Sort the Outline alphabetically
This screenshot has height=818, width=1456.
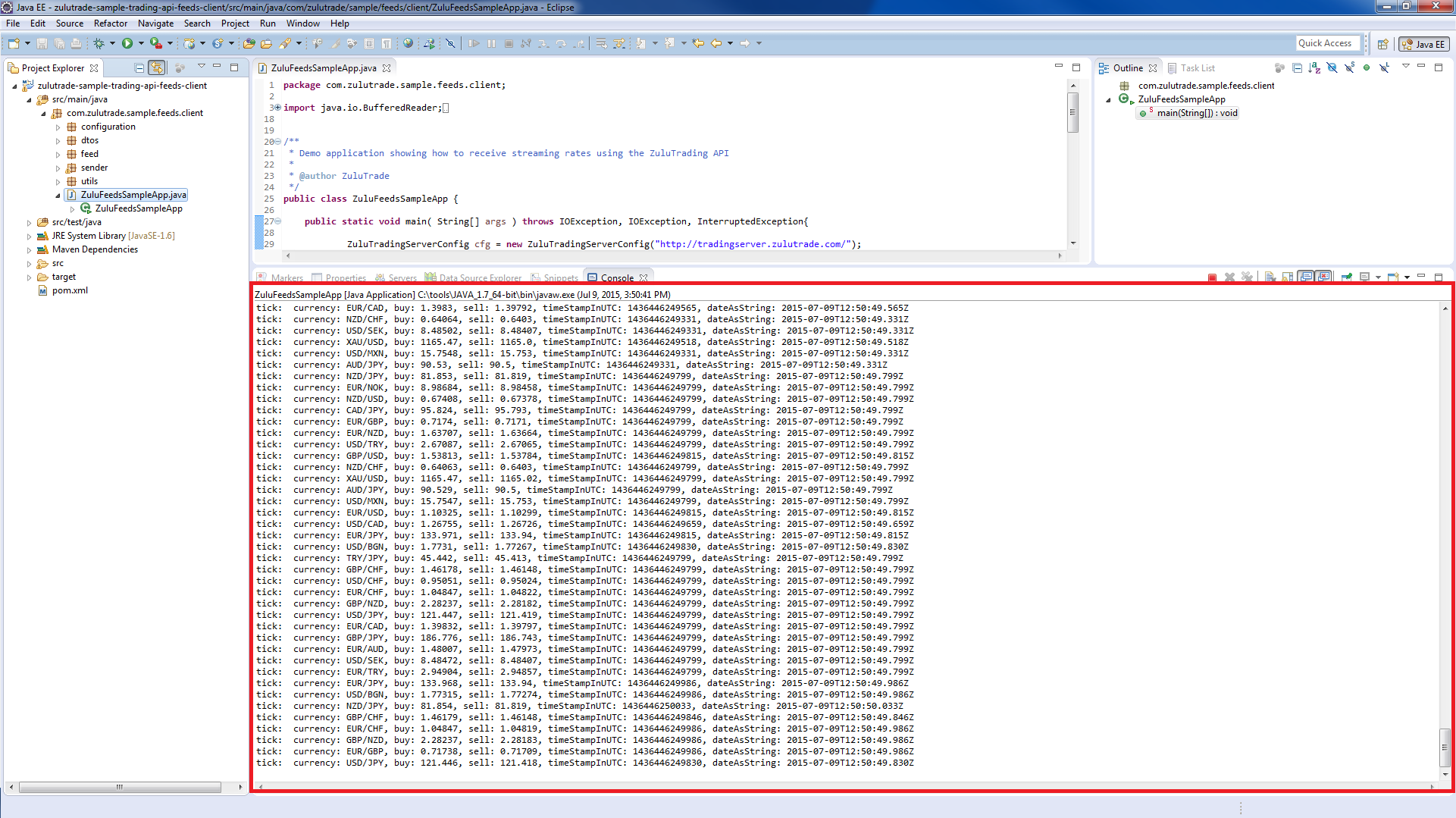(x=1314, y=68)
